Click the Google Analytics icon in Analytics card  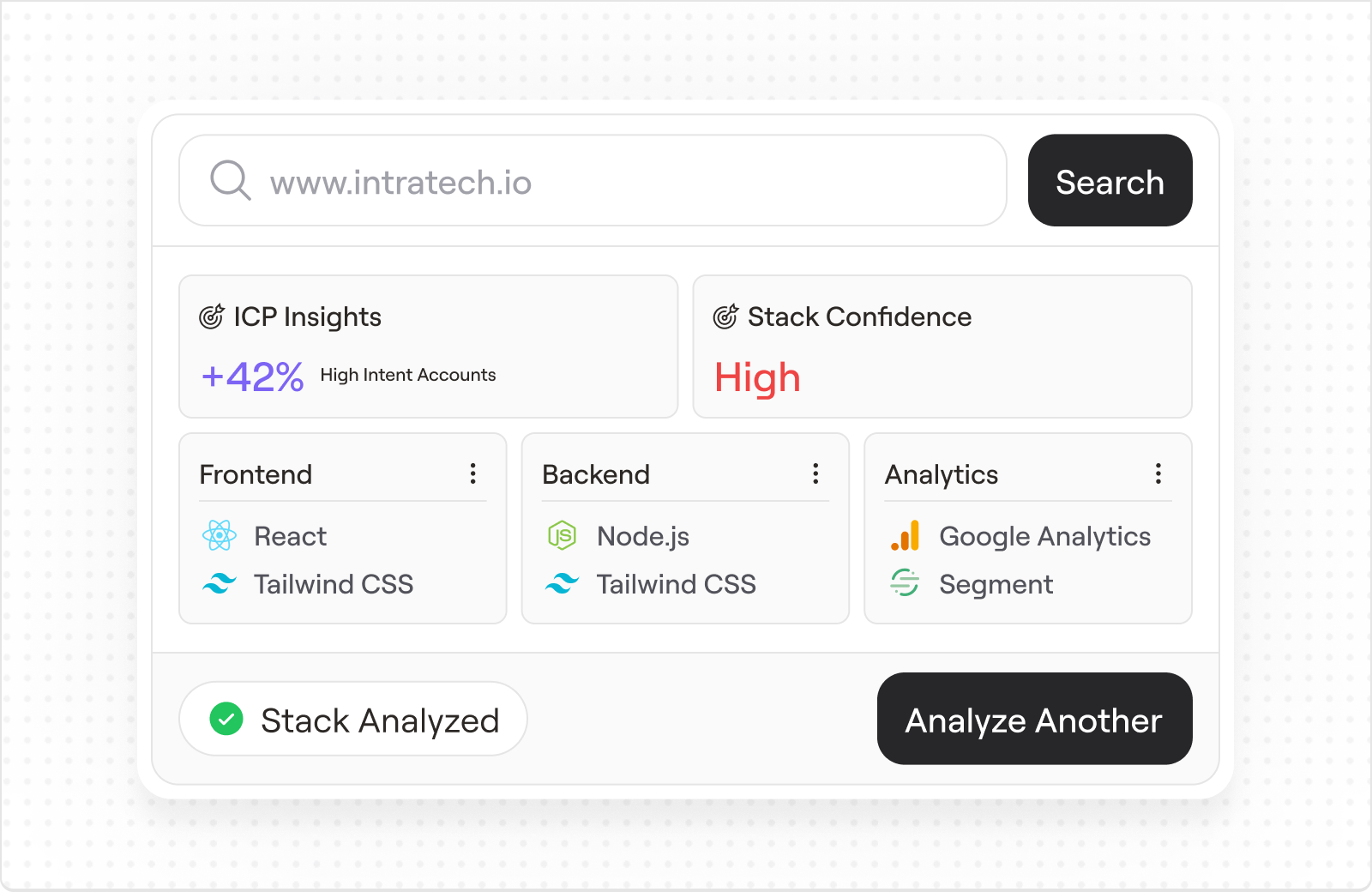[x=906, y=536]
